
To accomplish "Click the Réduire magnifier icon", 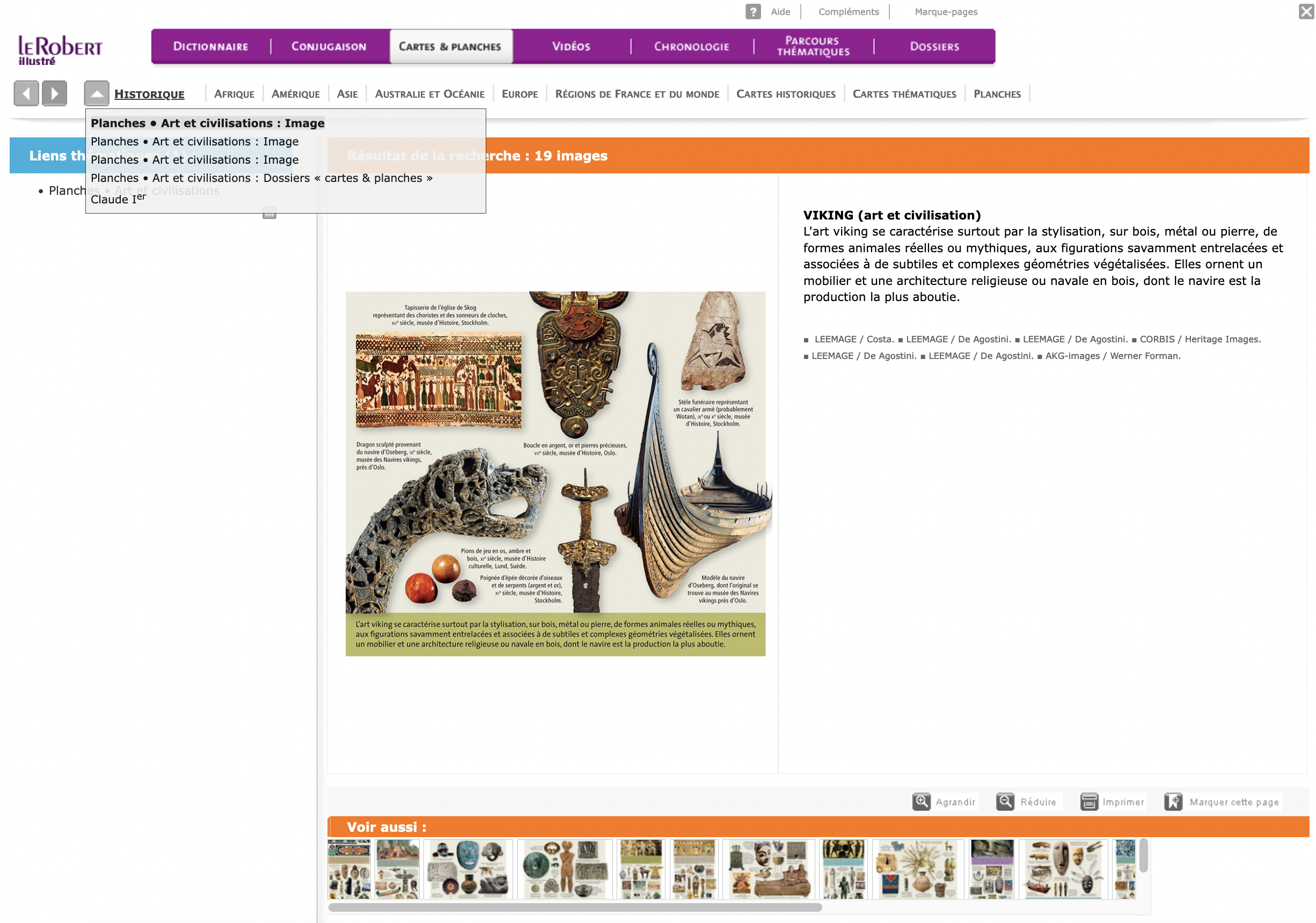I will [x=1005, y=802].
